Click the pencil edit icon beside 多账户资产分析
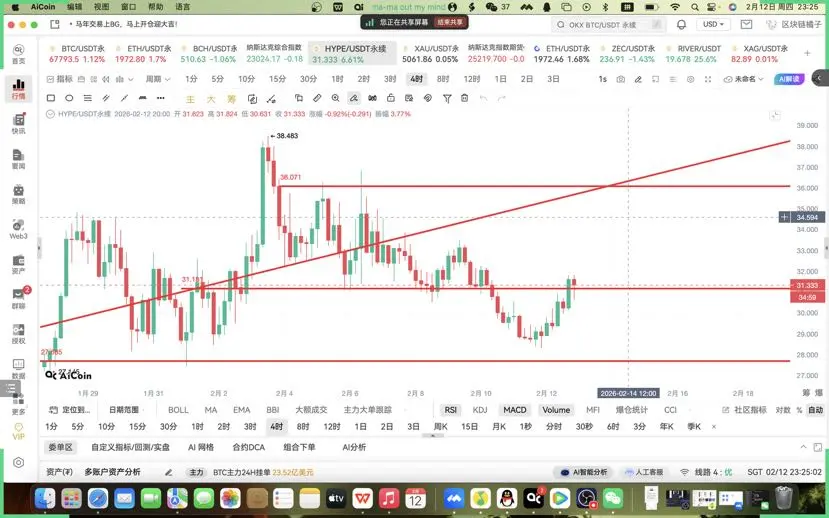 click(x=169, y=473)
